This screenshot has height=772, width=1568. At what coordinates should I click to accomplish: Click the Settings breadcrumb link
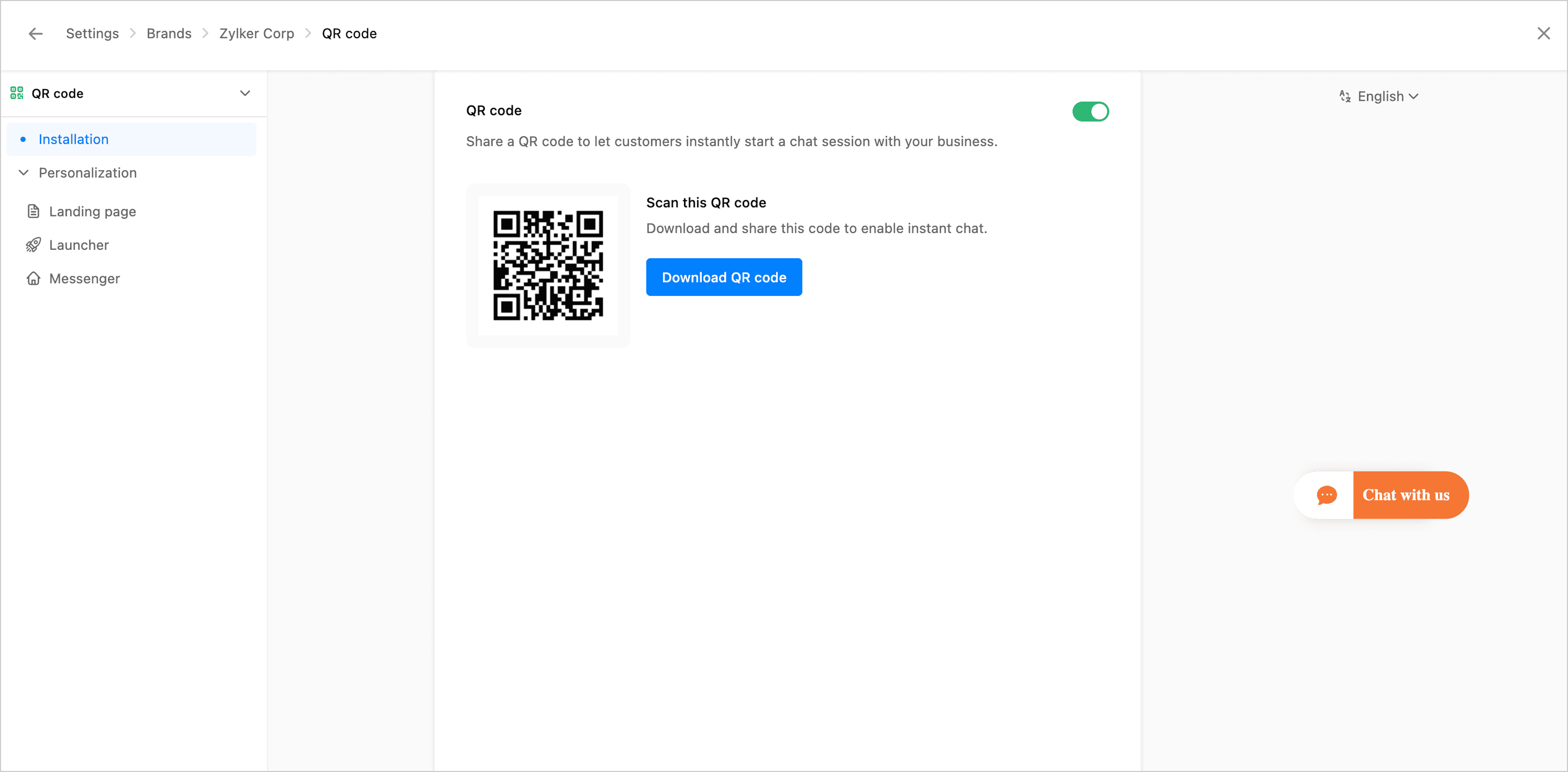[92, 34]
